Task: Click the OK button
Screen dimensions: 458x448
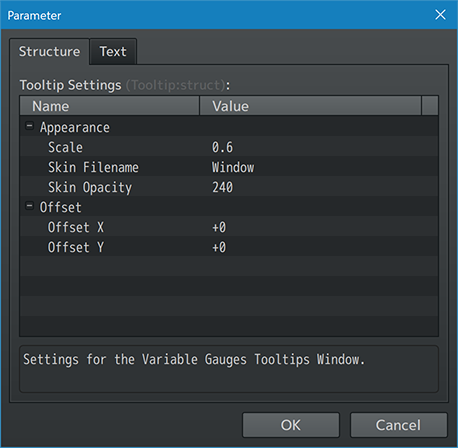Action: [x=291, y=425]
